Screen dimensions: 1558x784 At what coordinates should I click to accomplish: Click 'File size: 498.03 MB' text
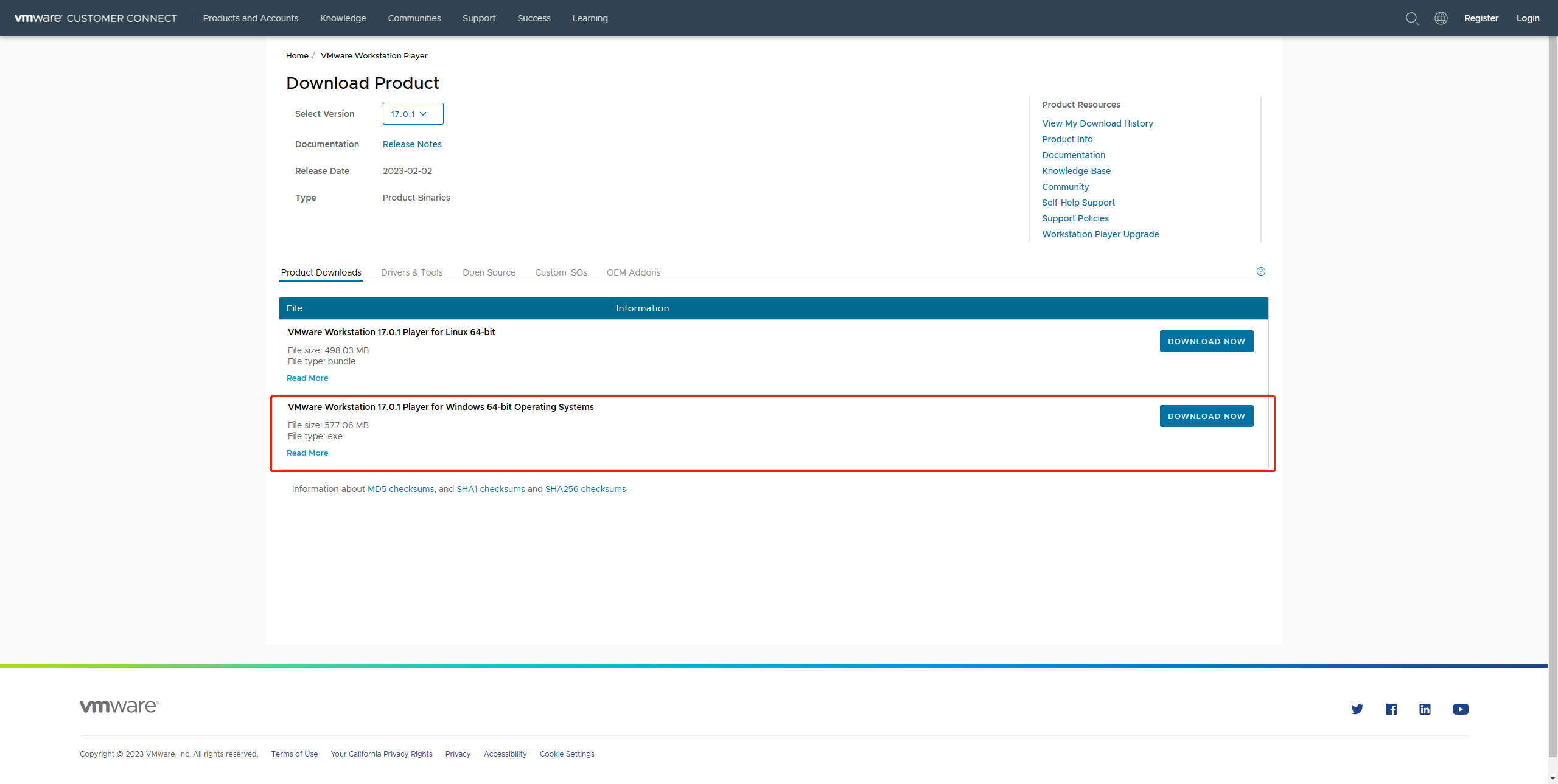(x=328, y=350)
